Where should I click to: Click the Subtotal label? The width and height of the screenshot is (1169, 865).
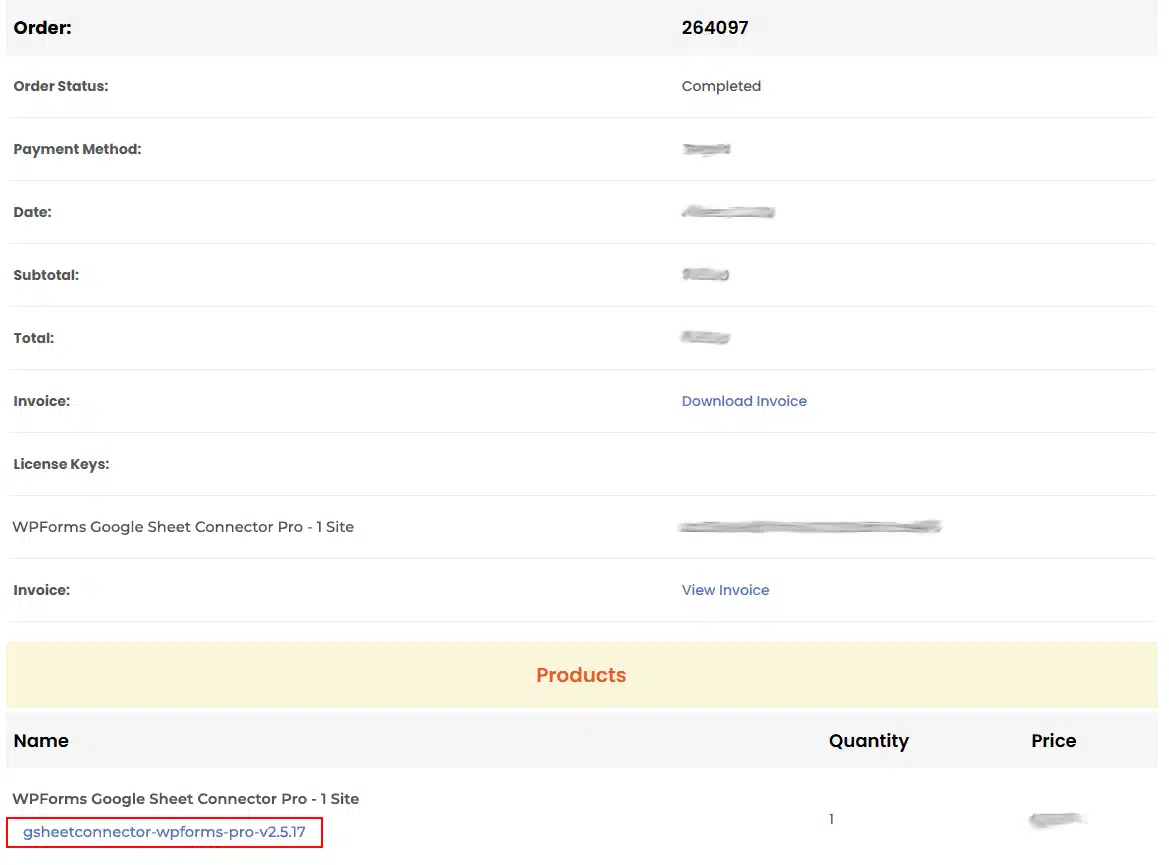(x=46, y=274)
